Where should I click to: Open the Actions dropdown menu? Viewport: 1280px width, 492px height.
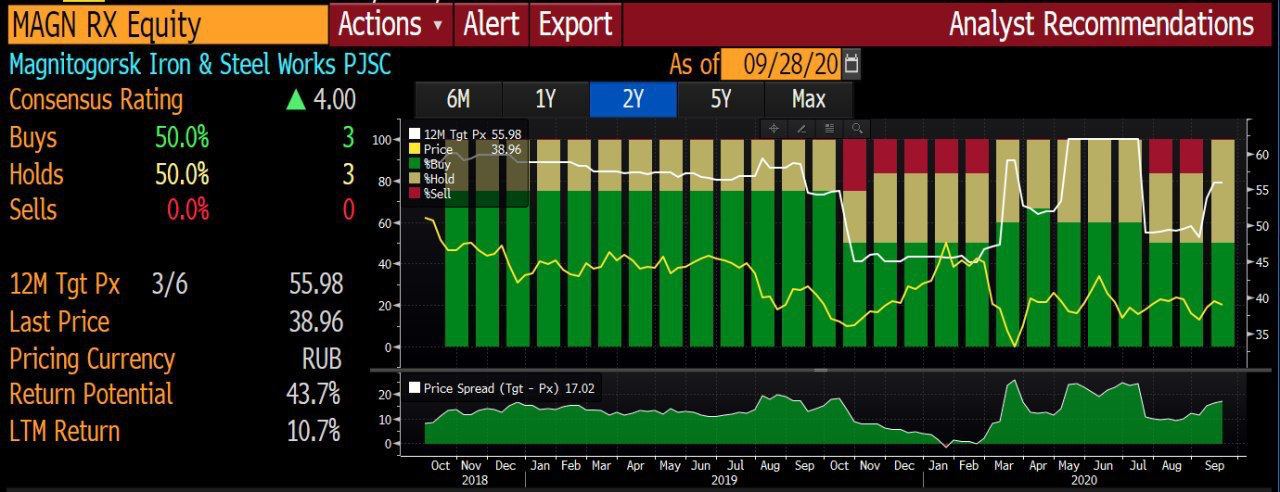point(391,24)
